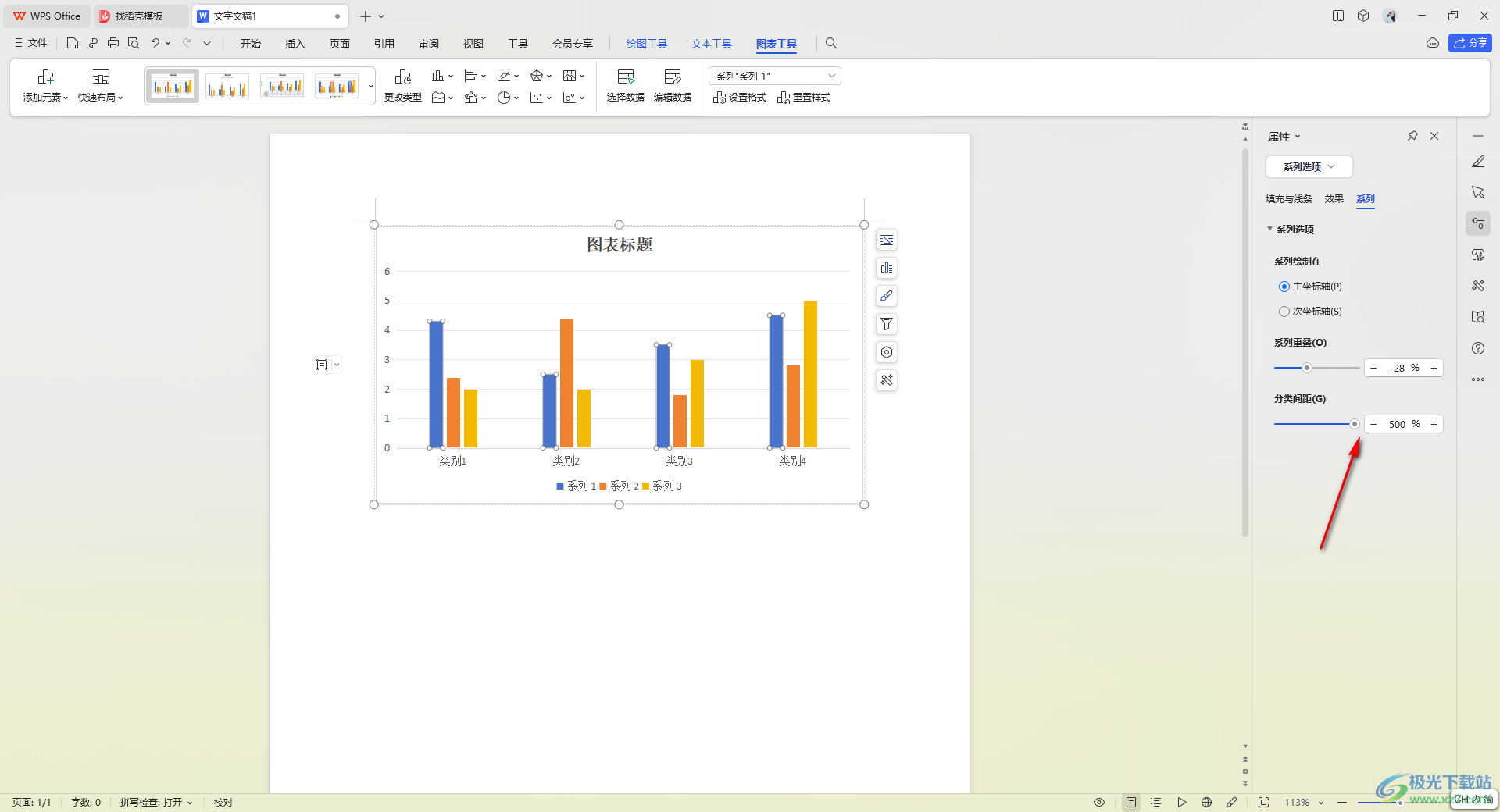This screenshot has height=812, width=1500.
Task: Switch to 审阅 (Review) ribbon tab
Action: [429, 44]
